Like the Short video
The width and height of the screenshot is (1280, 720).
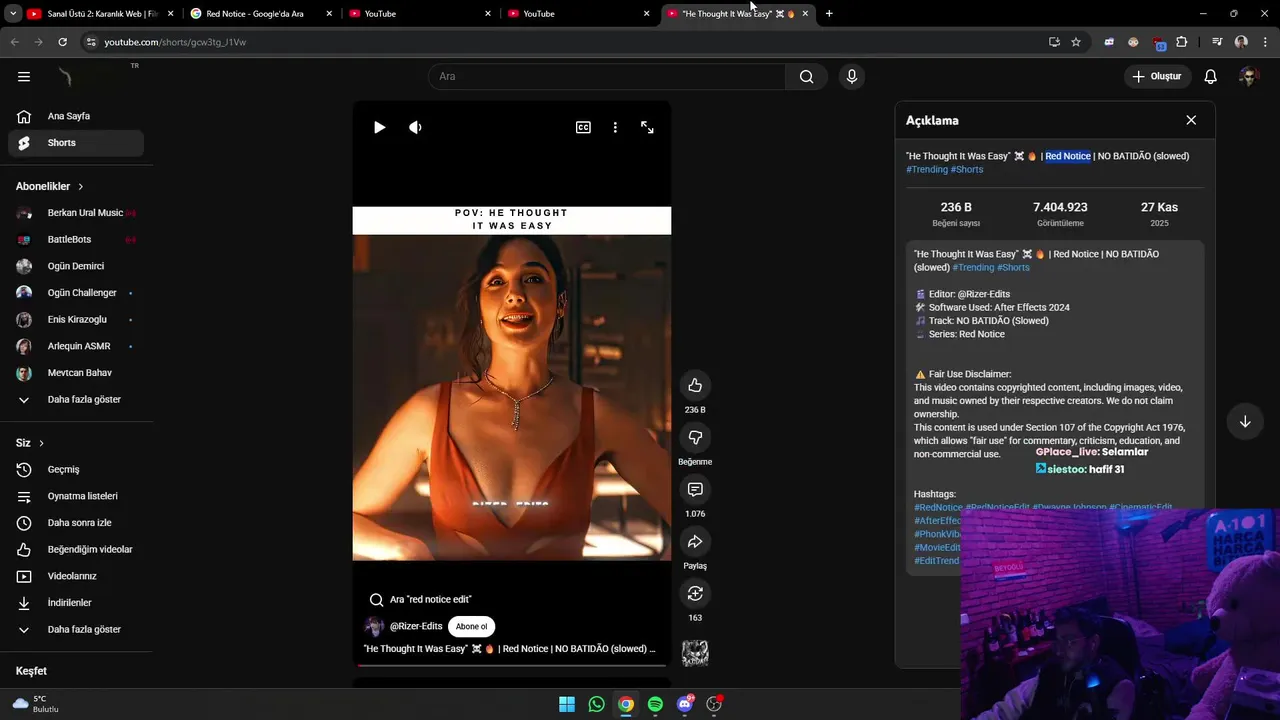coord(695,385)
